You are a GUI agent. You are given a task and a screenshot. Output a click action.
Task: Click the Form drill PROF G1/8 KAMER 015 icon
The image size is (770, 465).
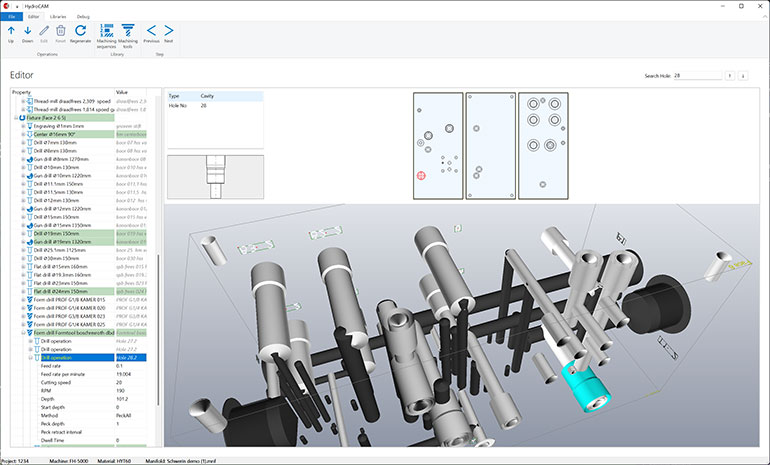point(30,300)
